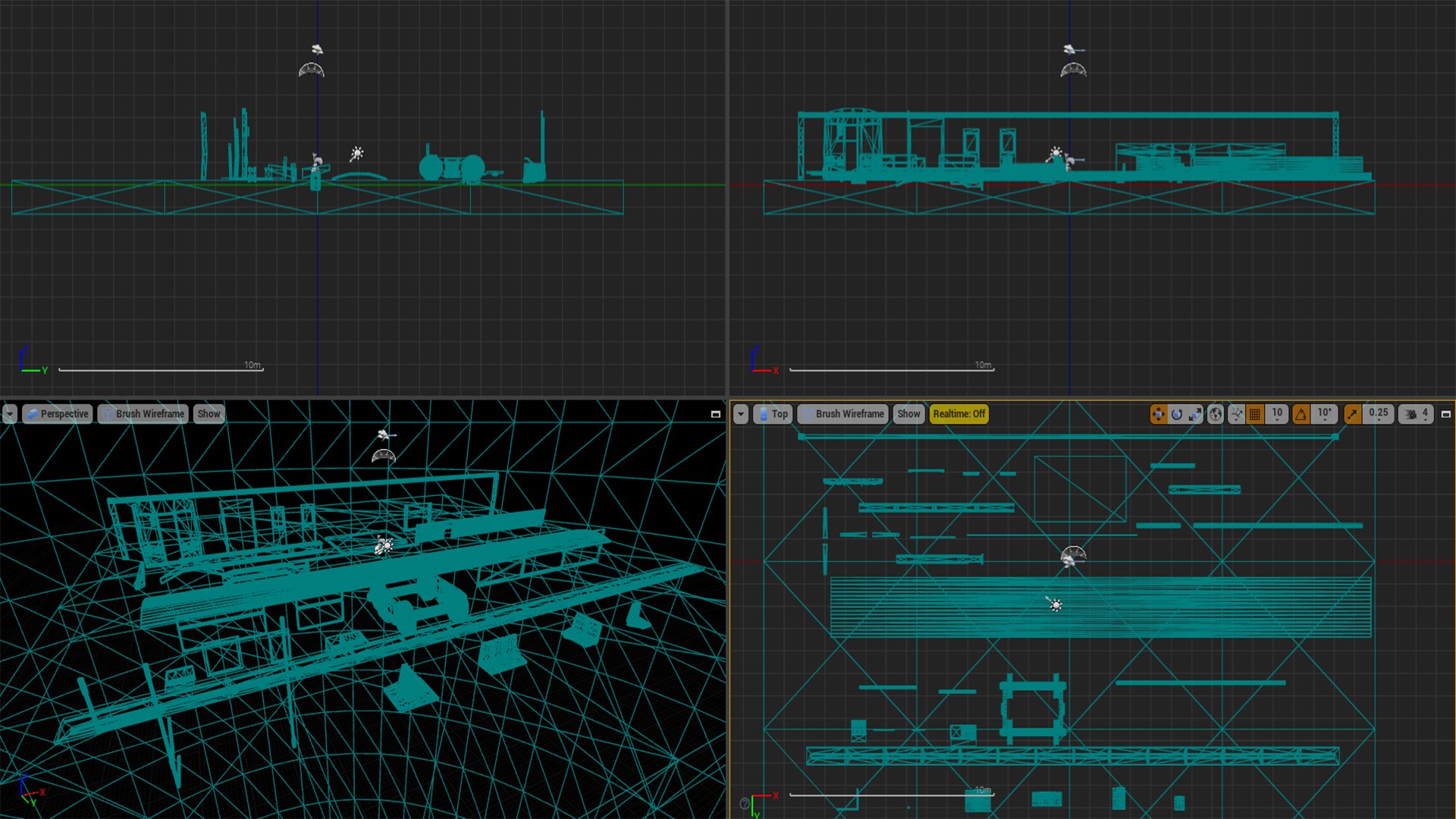The image size is (1456, 819).
Task: Select the directional light icon above dome in Perspective
Action: pos(386,435)
